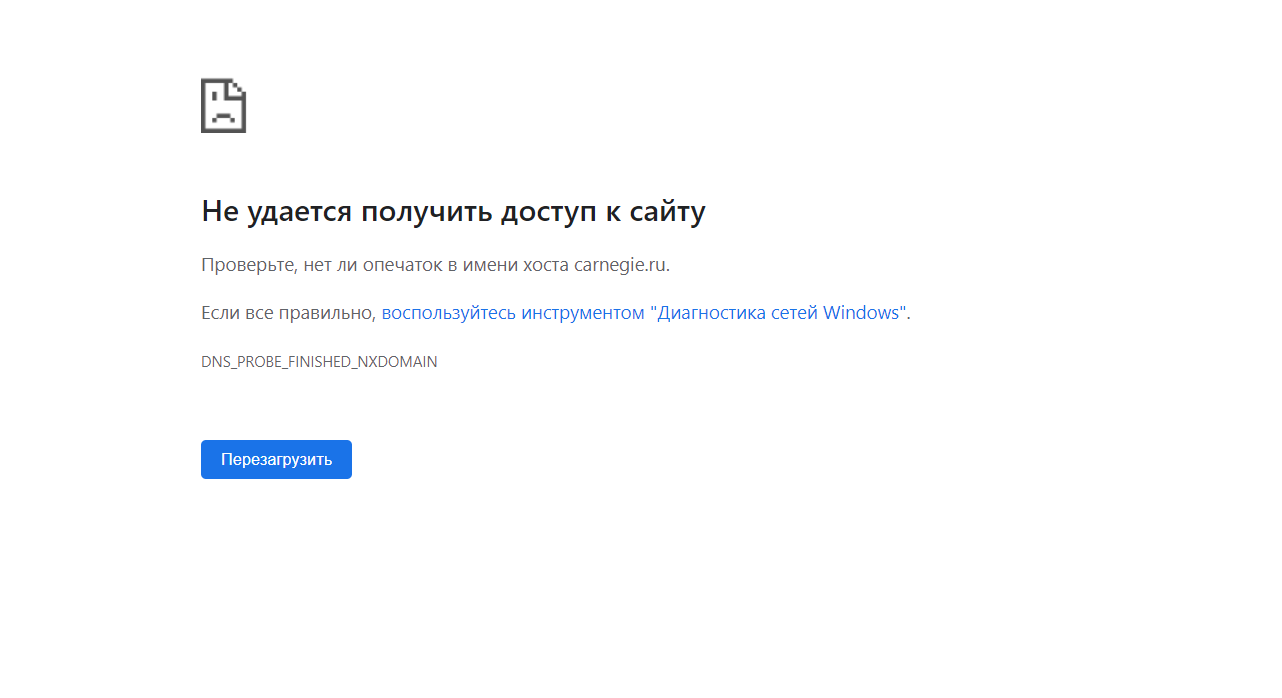Click the heading Не удается получить доступ
Viewport: 1282px width, 698px height.
(452, 212)
